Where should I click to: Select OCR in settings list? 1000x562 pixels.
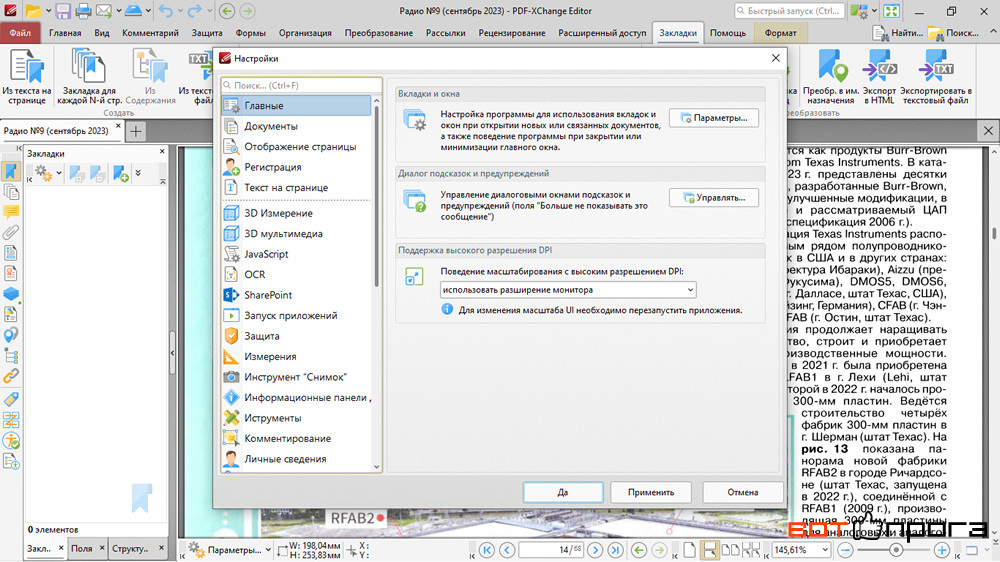point(296,274)
